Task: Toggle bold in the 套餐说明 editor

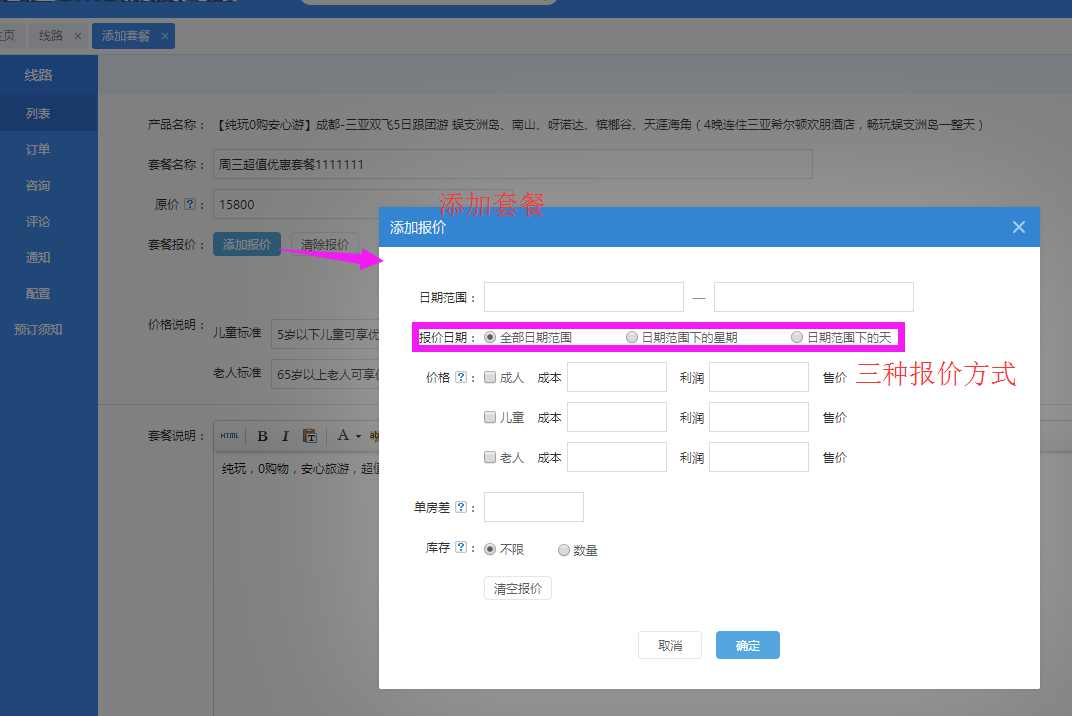Action: 262,436
